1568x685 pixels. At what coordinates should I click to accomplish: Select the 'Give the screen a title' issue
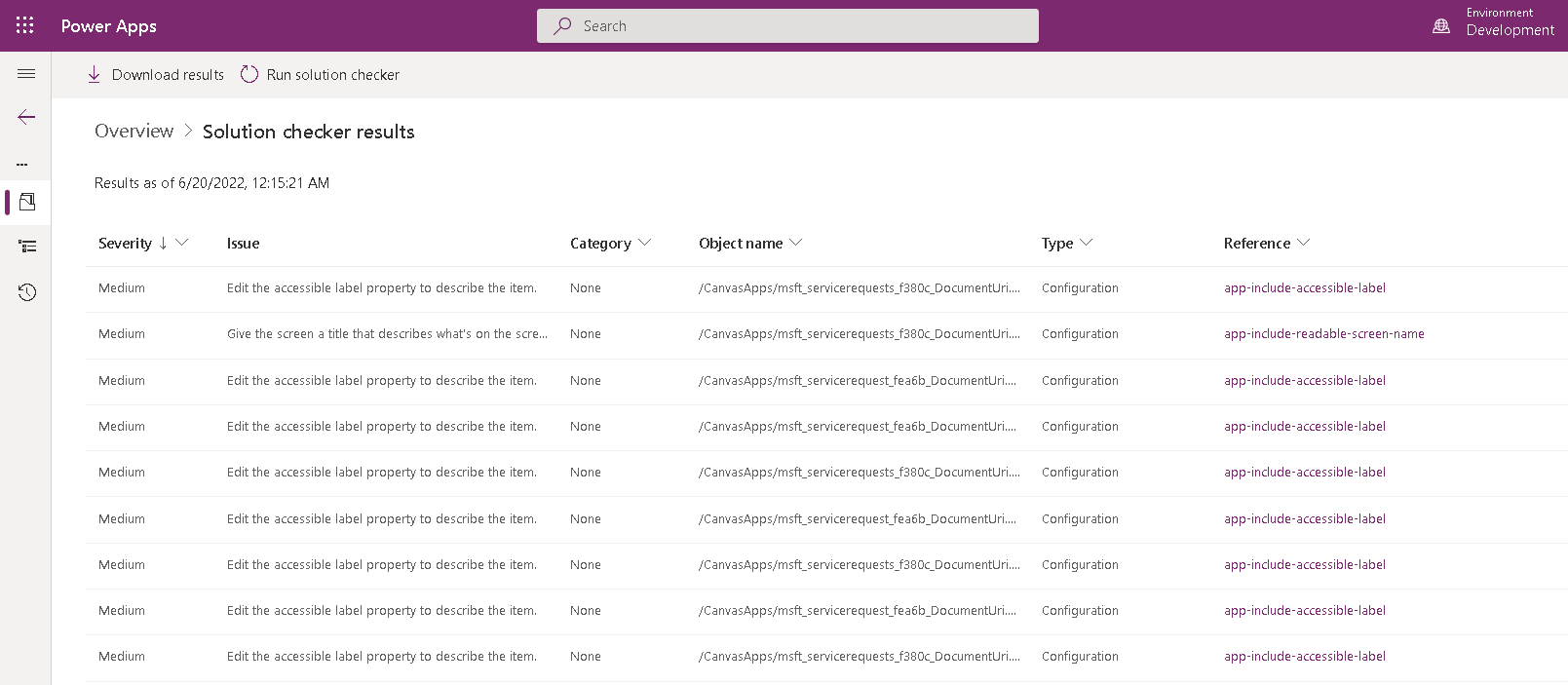click(387, 334)
